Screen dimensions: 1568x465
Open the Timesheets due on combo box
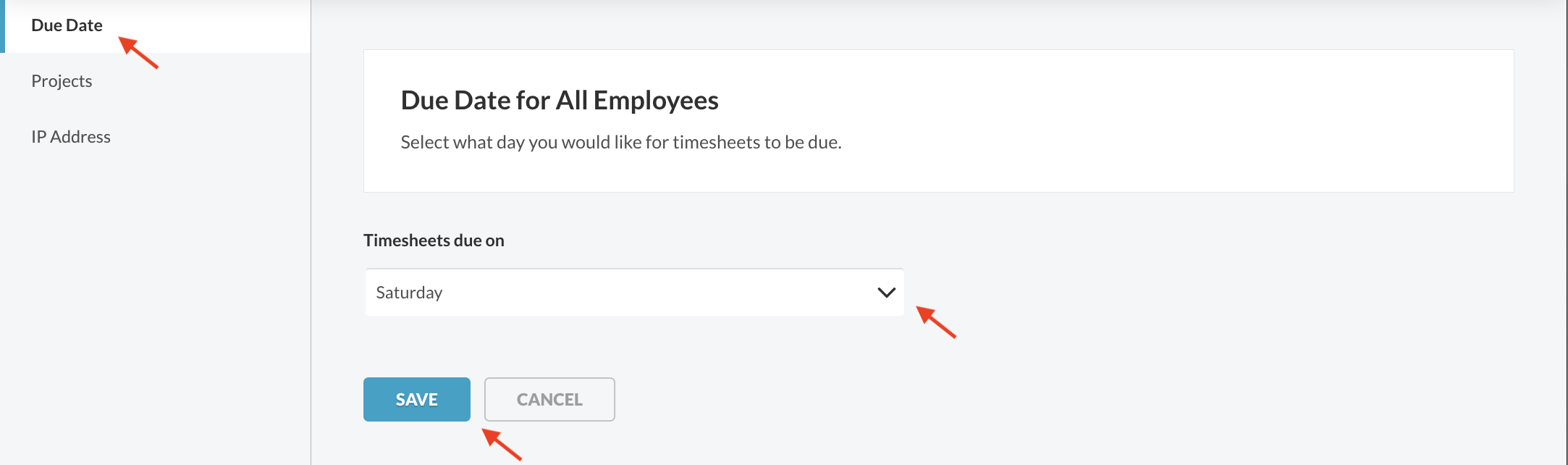point(634,293)
